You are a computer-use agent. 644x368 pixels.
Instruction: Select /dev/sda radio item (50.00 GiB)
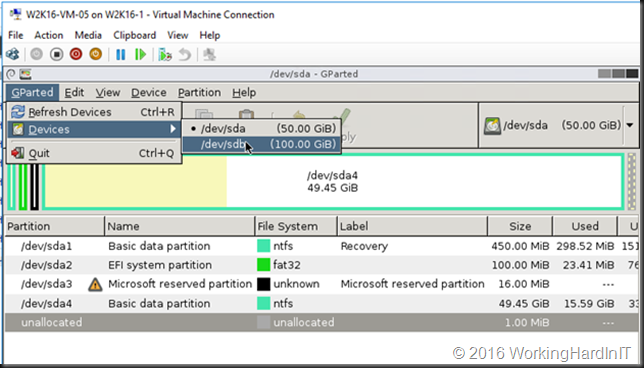pyautogui.click(x=262, y=129)
